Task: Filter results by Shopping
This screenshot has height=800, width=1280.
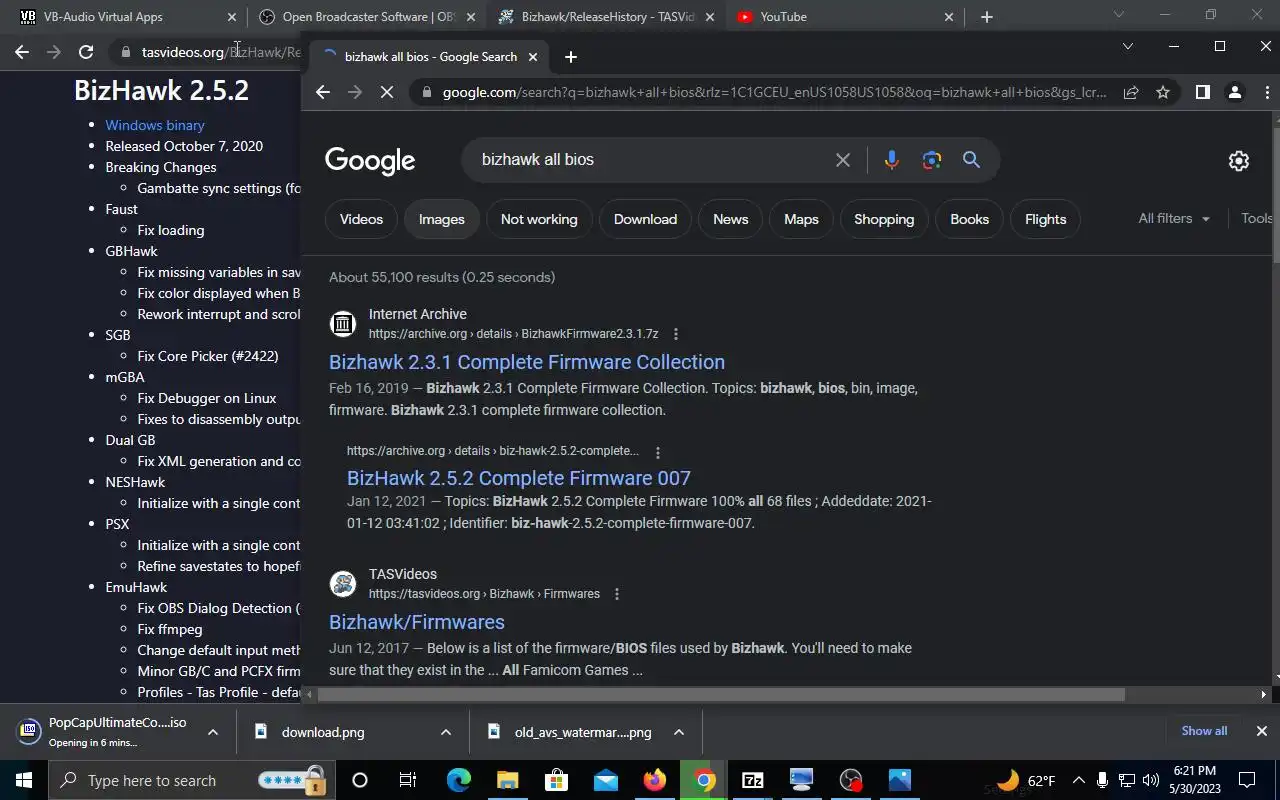Action: [x=884, y=219]
